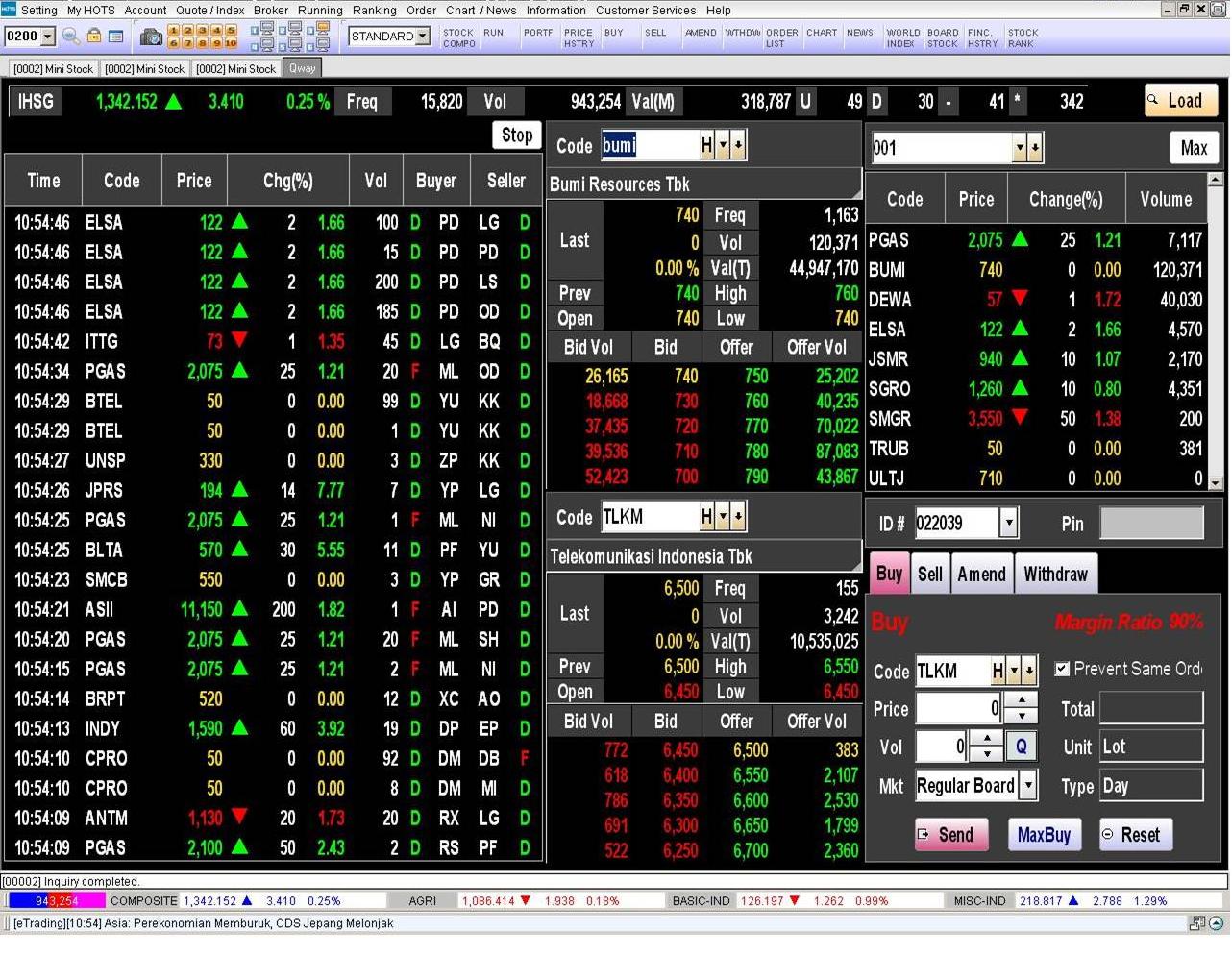Switch to the Sell order tab

tap(929, 574)
